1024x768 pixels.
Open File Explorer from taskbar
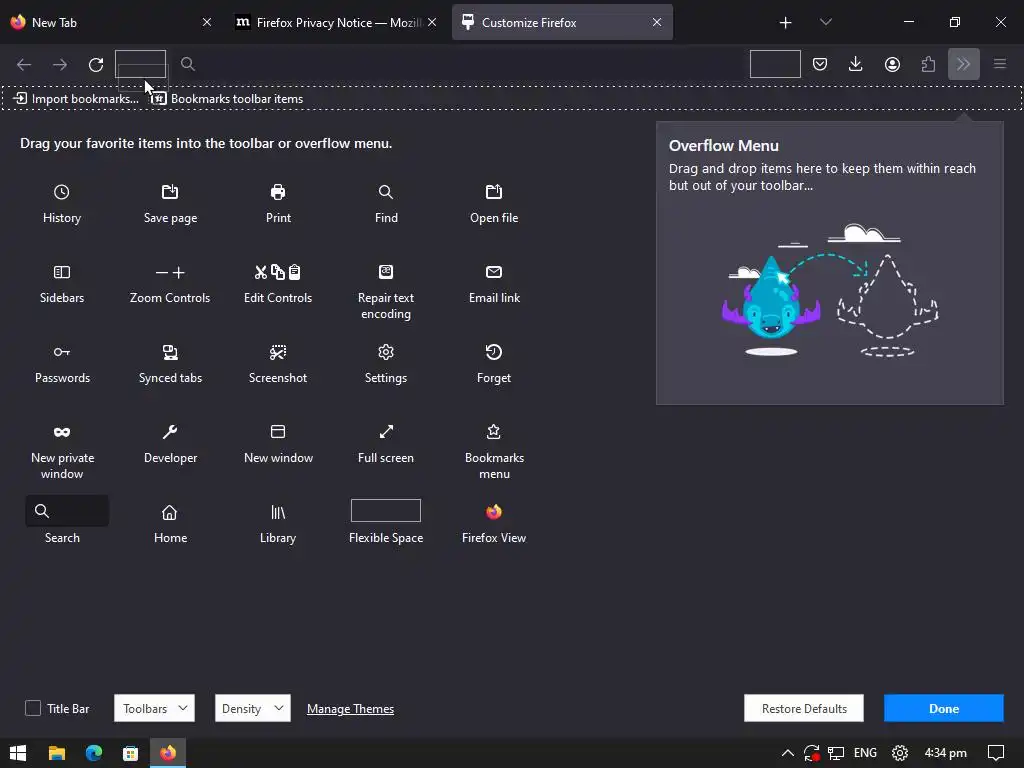[x=57, y=753]
